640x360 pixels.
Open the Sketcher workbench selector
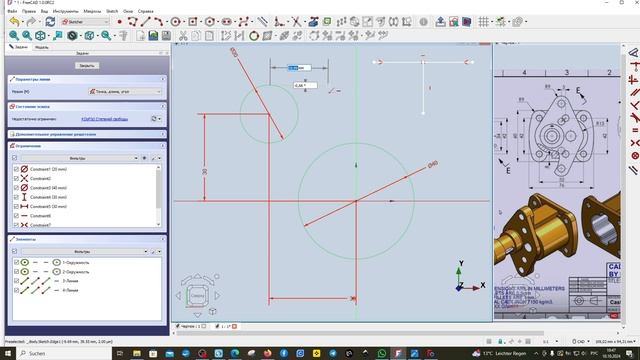[x=85, y=22]
